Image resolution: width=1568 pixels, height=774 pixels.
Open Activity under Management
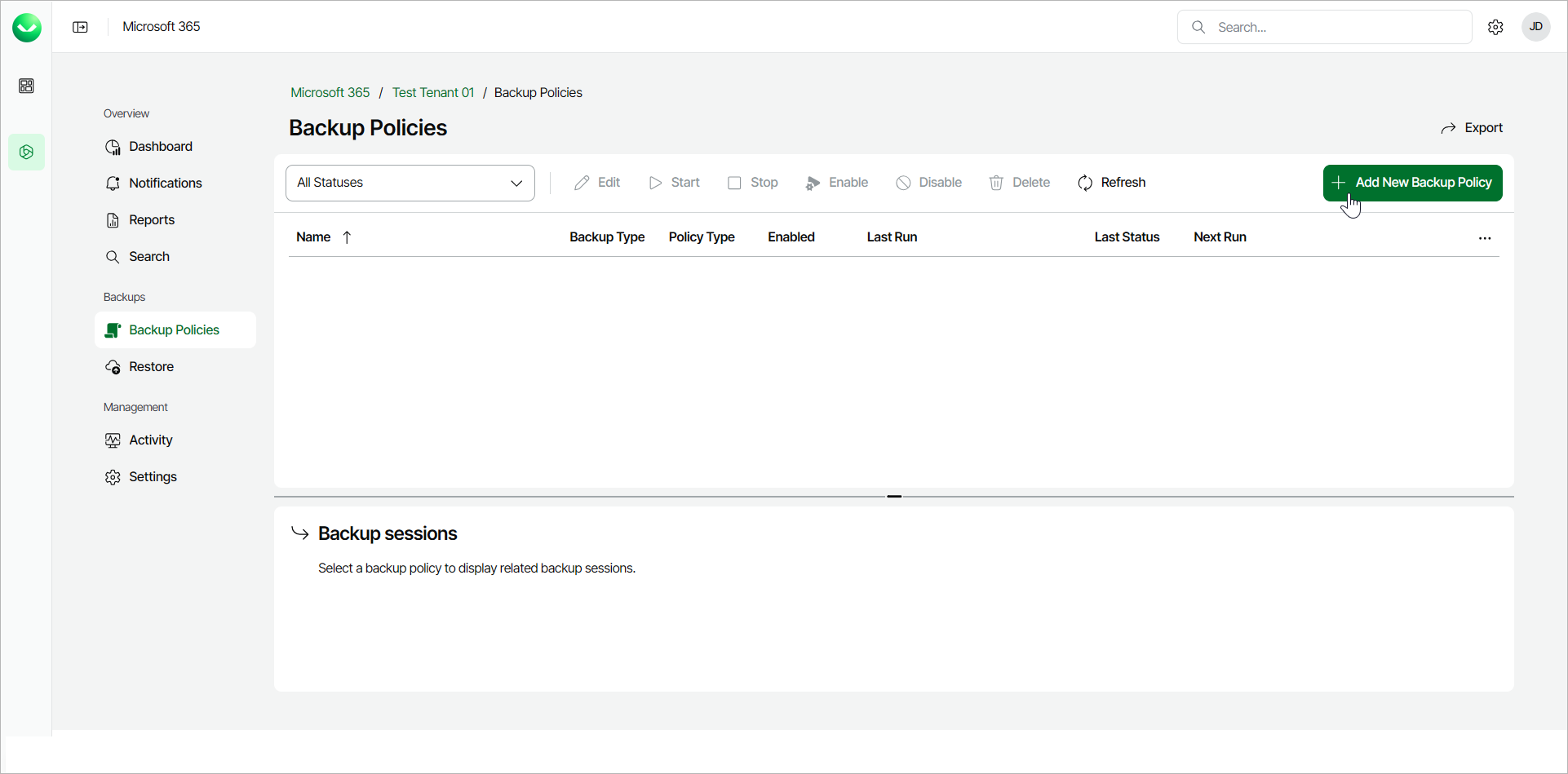coord(150,440)
